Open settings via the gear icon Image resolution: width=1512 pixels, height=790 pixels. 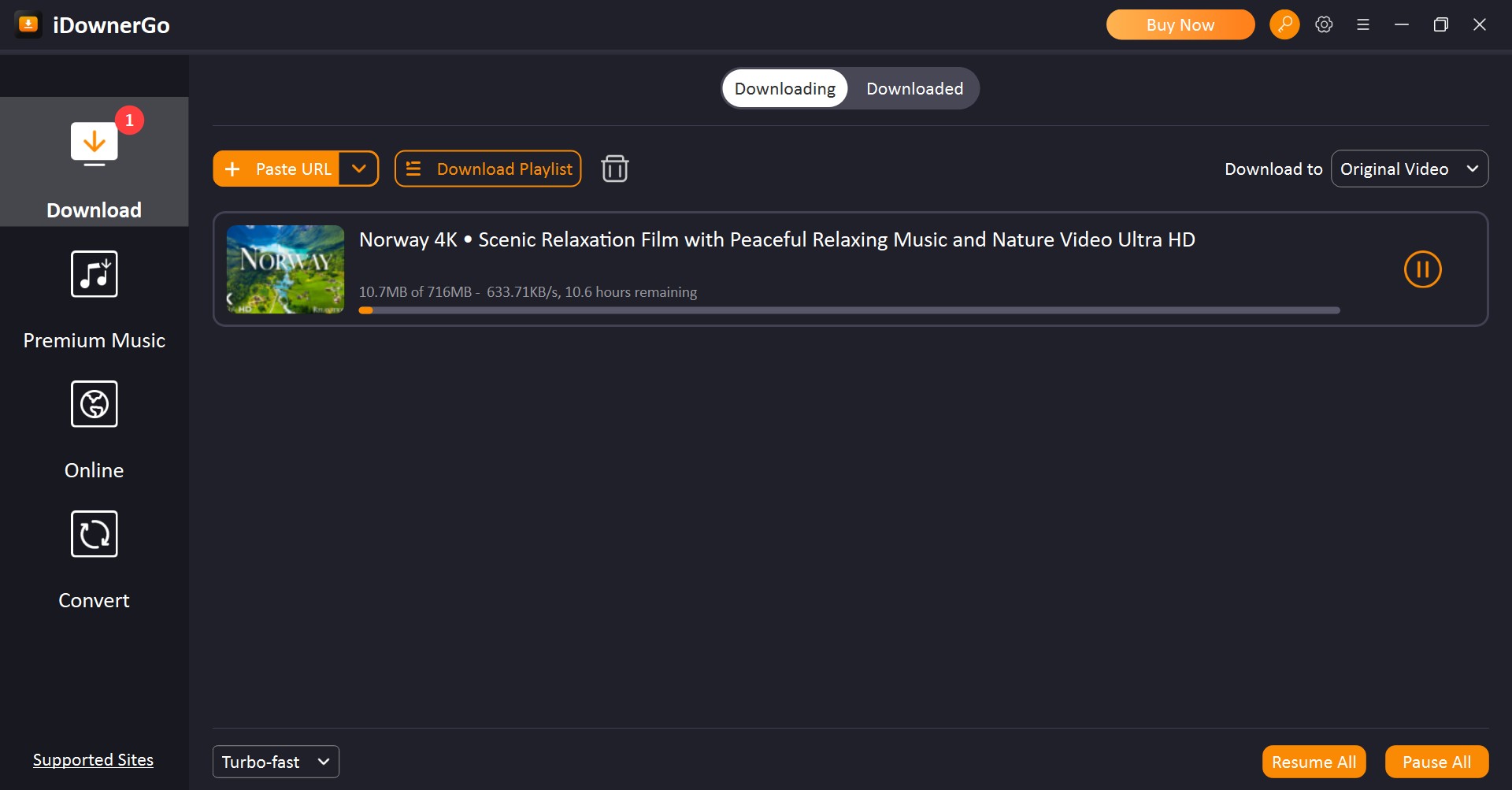pyautogui.click(x=1324, y=24)
